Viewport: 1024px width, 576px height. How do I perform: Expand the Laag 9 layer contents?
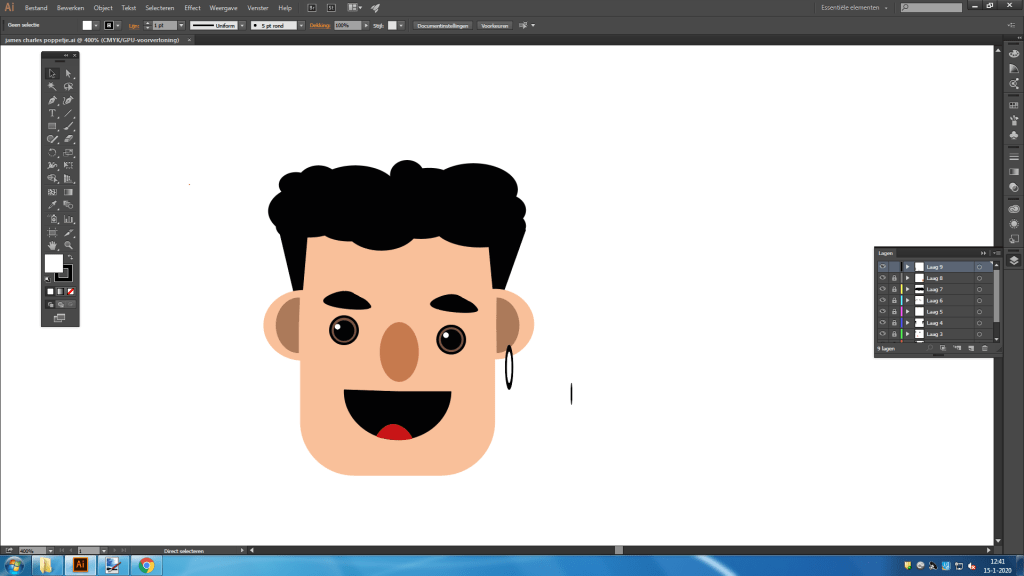(x=907, y=267)
